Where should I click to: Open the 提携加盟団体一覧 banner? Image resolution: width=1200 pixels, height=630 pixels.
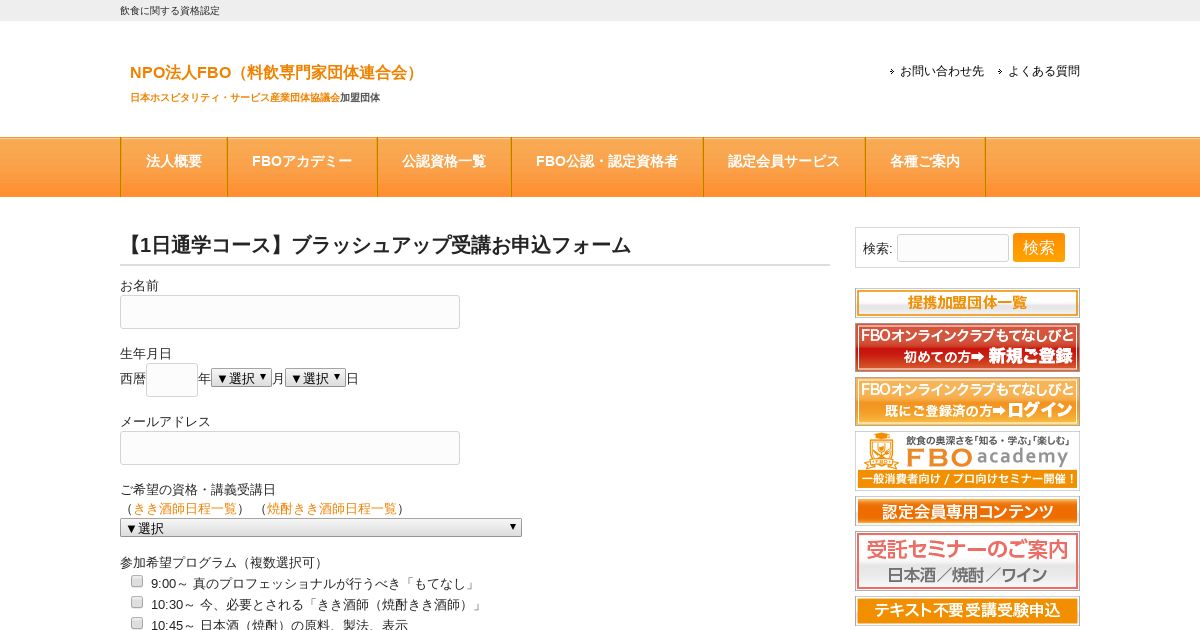point(967,303)
